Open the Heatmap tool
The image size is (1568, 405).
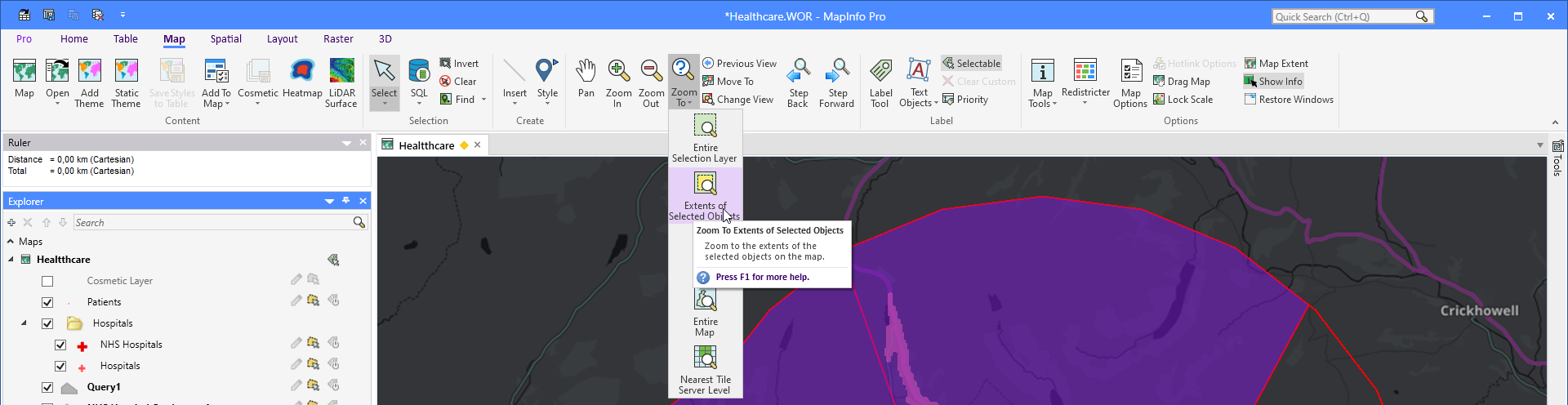(302, 78)
